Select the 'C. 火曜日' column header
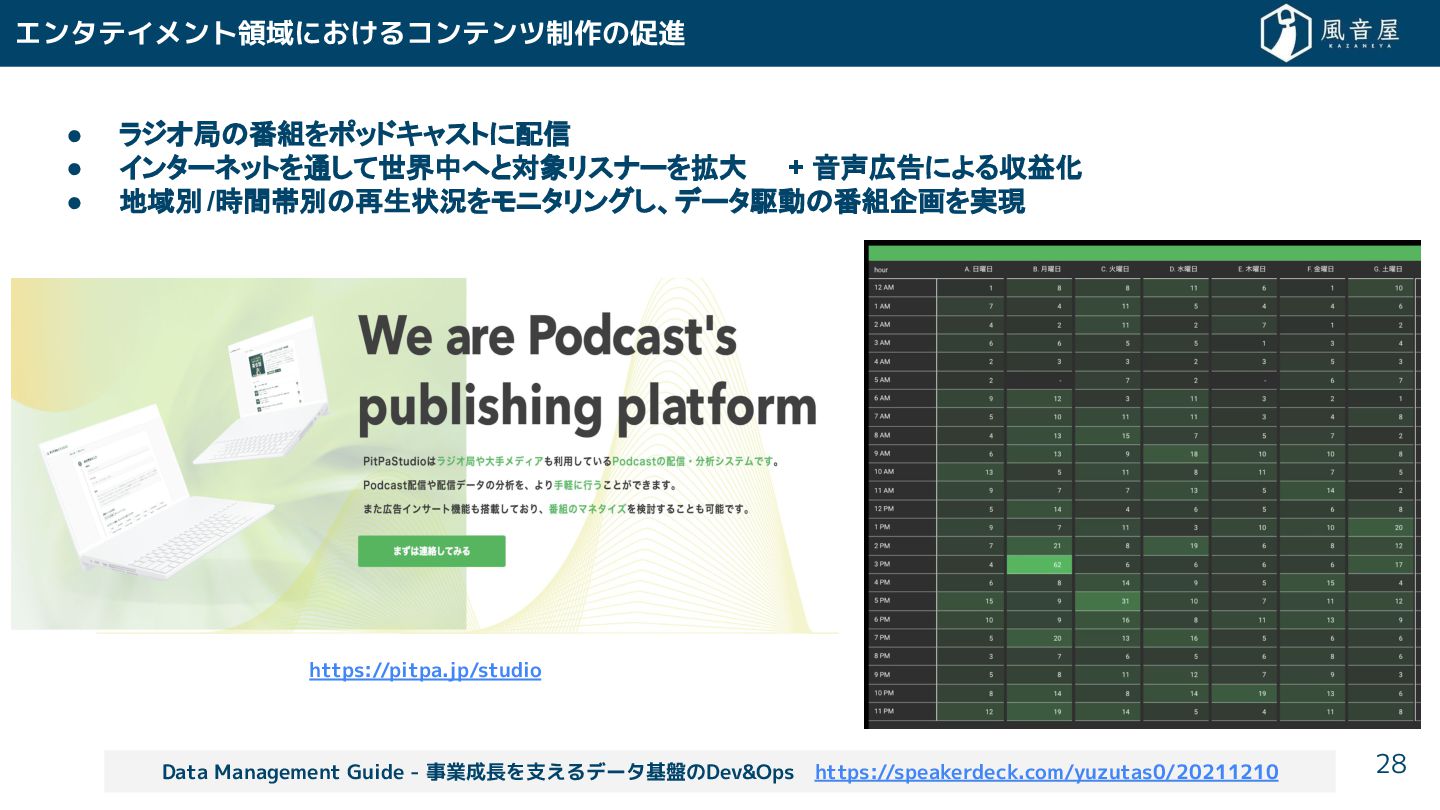The image size is (1440, 810). [x=1115, y=269]
